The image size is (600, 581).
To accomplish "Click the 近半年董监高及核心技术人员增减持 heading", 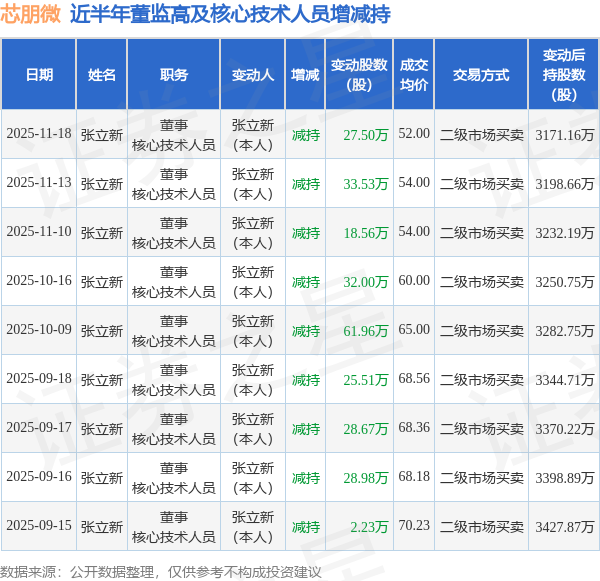I will click(230, 14).
